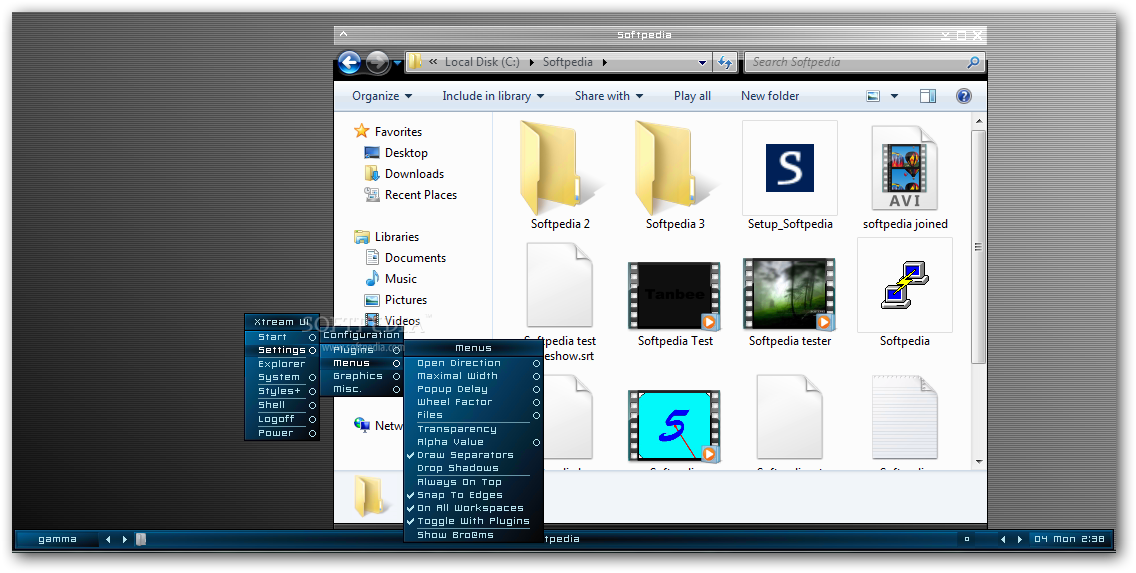Open Misc. in the Configuration menu

[362, 389]
